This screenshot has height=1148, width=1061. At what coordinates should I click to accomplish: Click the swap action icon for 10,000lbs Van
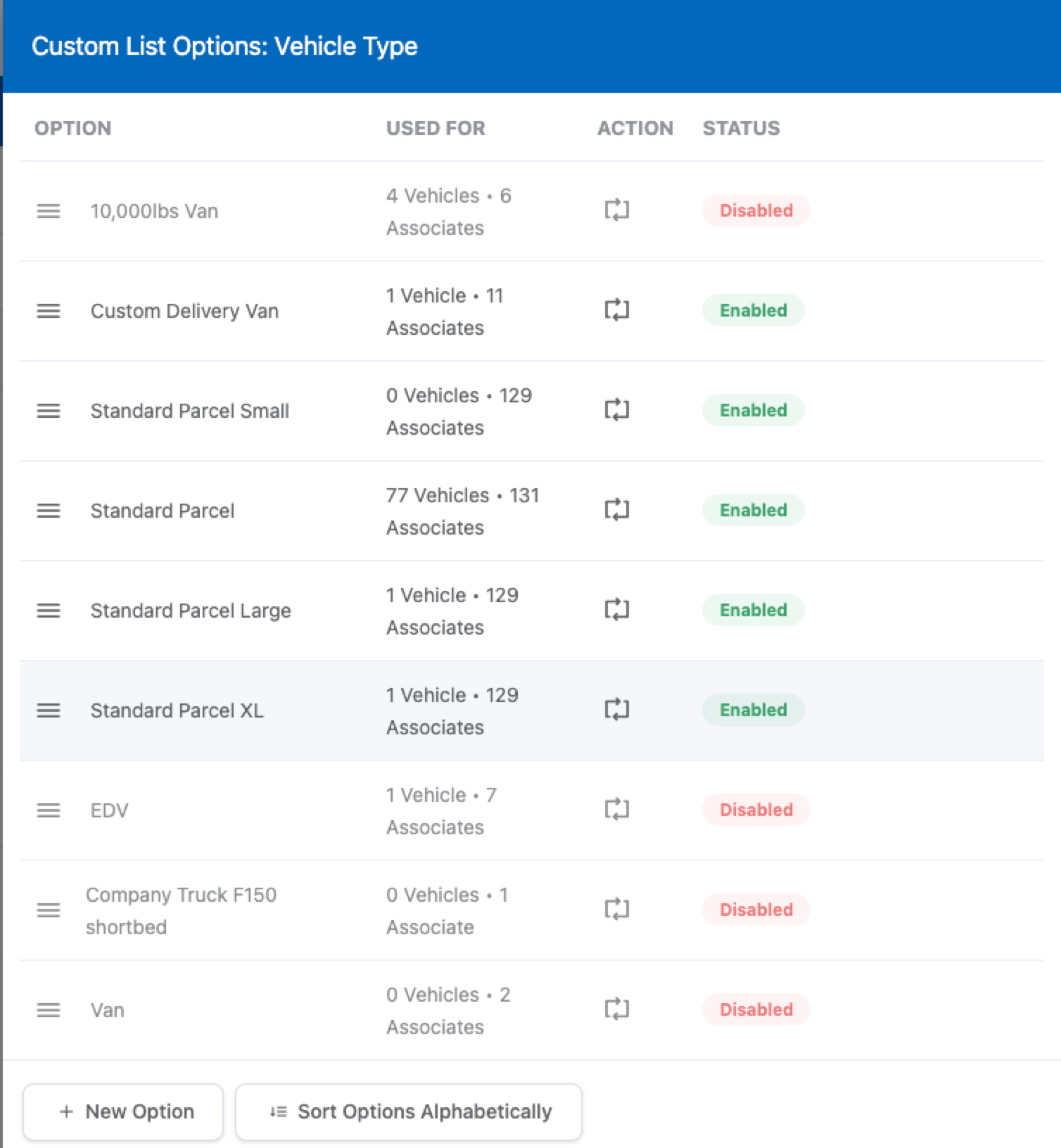616,210
